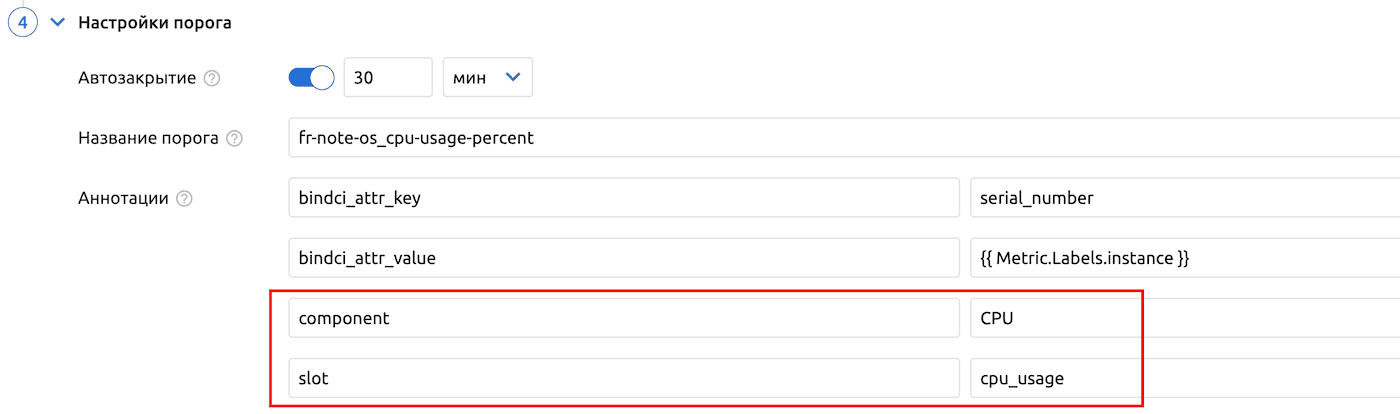Click the Настройки порога section heading
Screen dimensions: 1400x414
tap(155, 22)
